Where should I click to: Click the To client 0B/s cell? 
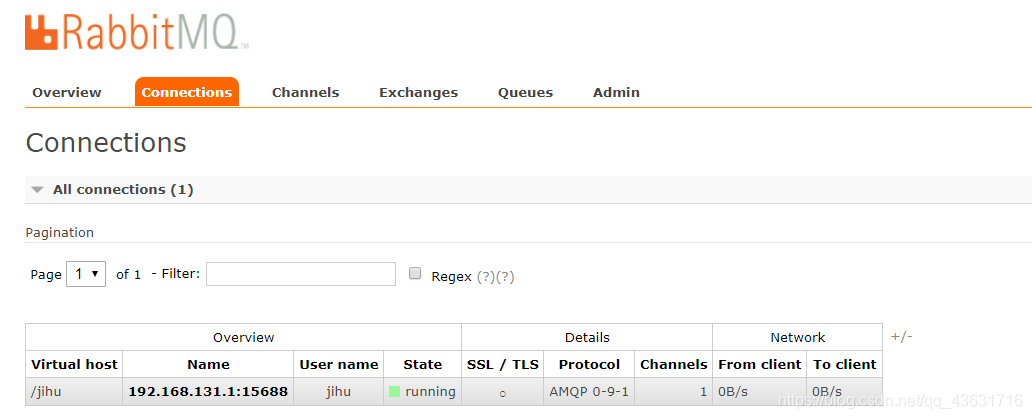tap(844, 392)
